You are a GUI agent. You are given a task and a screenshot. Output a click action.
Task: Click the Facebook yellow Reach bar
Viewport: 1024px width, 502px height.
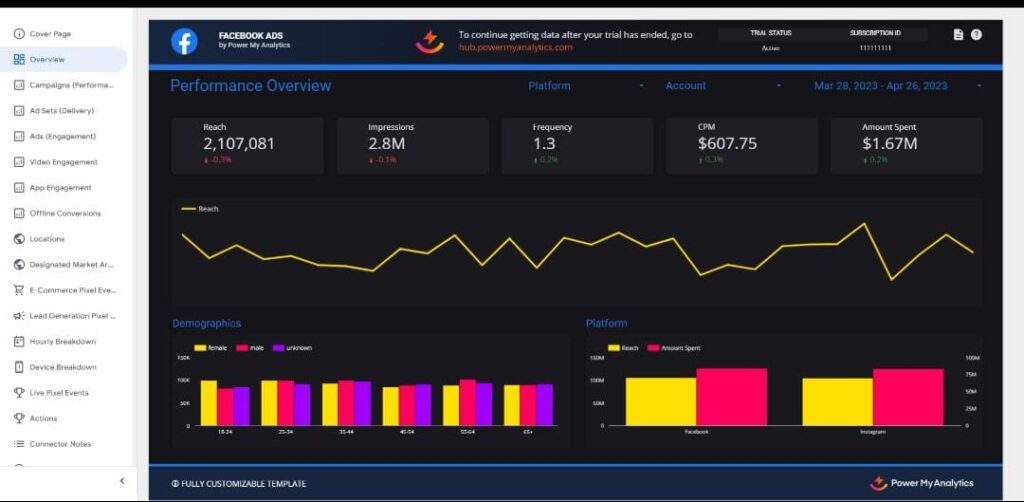coord(661,401)
